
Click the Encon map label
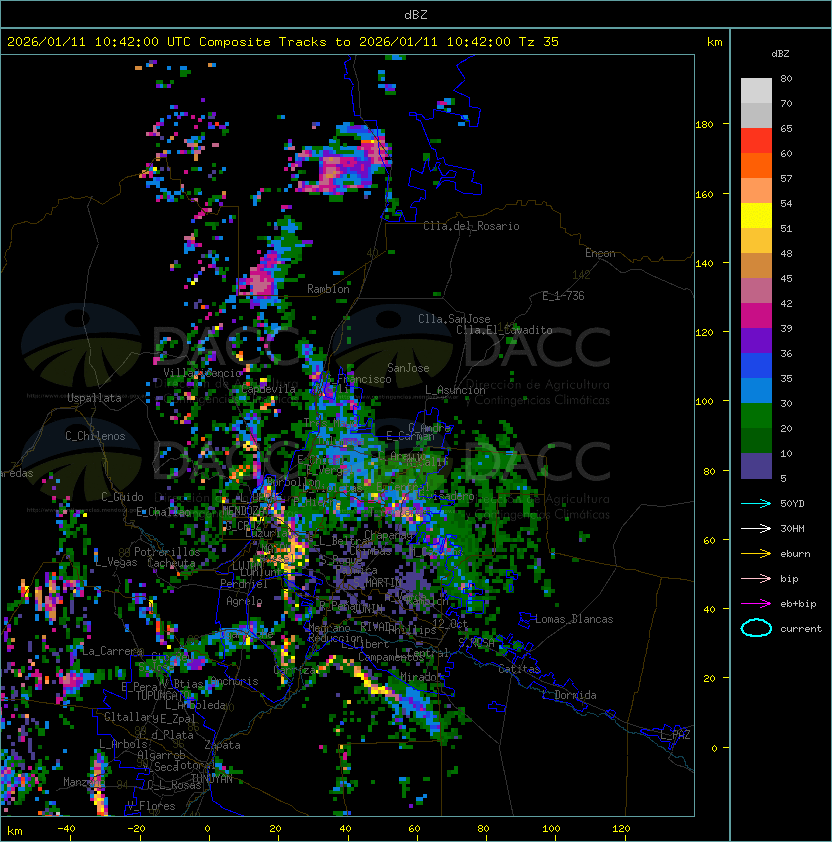(x=600, y=253)
